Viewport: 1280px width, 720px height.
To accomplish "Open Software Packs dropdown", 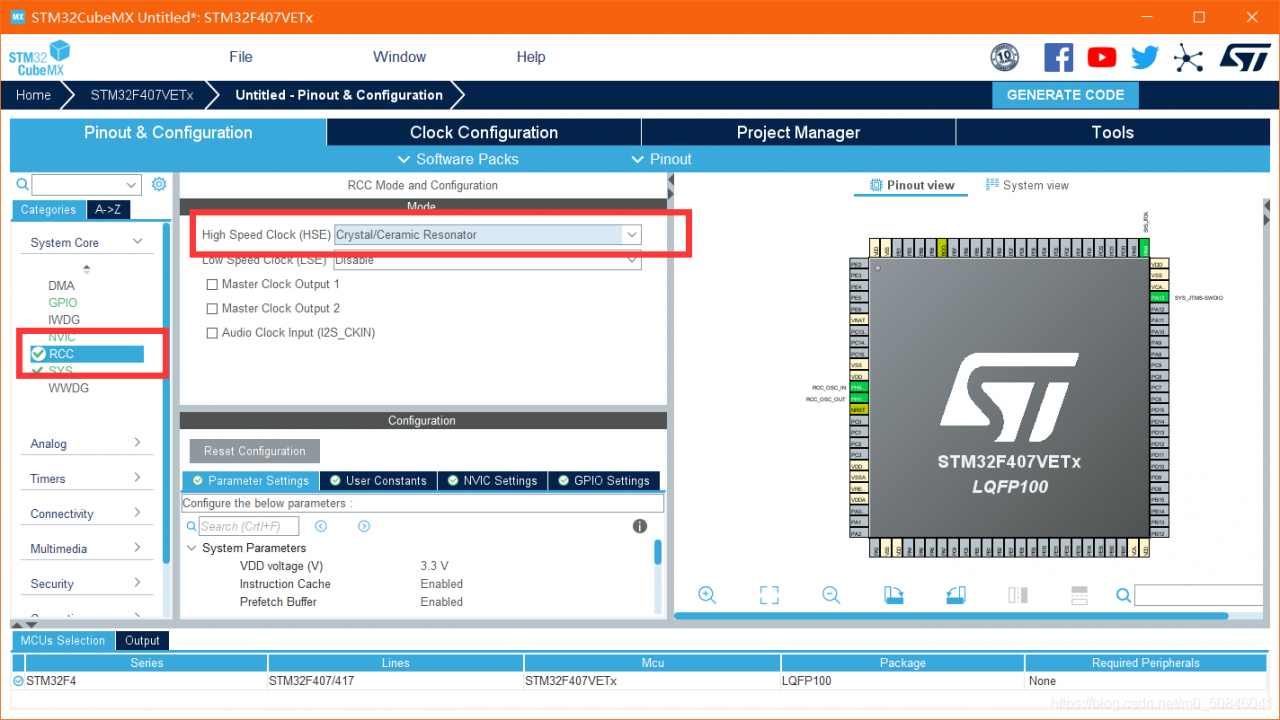I will tap(458, 159).
